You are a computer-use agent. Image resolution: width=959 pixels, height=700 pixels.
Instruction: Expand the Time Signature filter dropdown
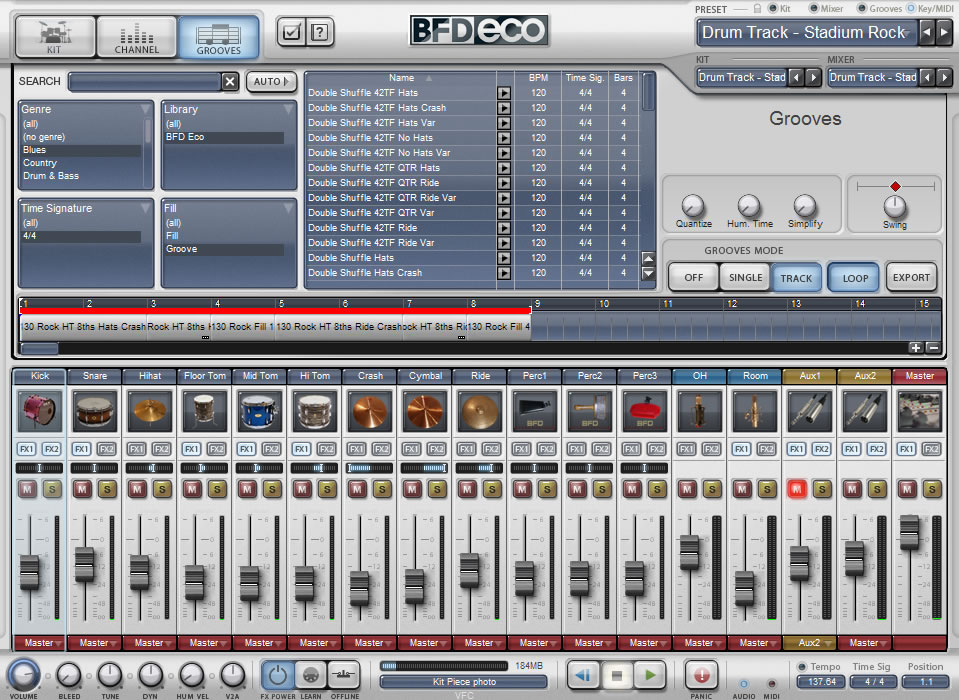[x=145, y=208]
